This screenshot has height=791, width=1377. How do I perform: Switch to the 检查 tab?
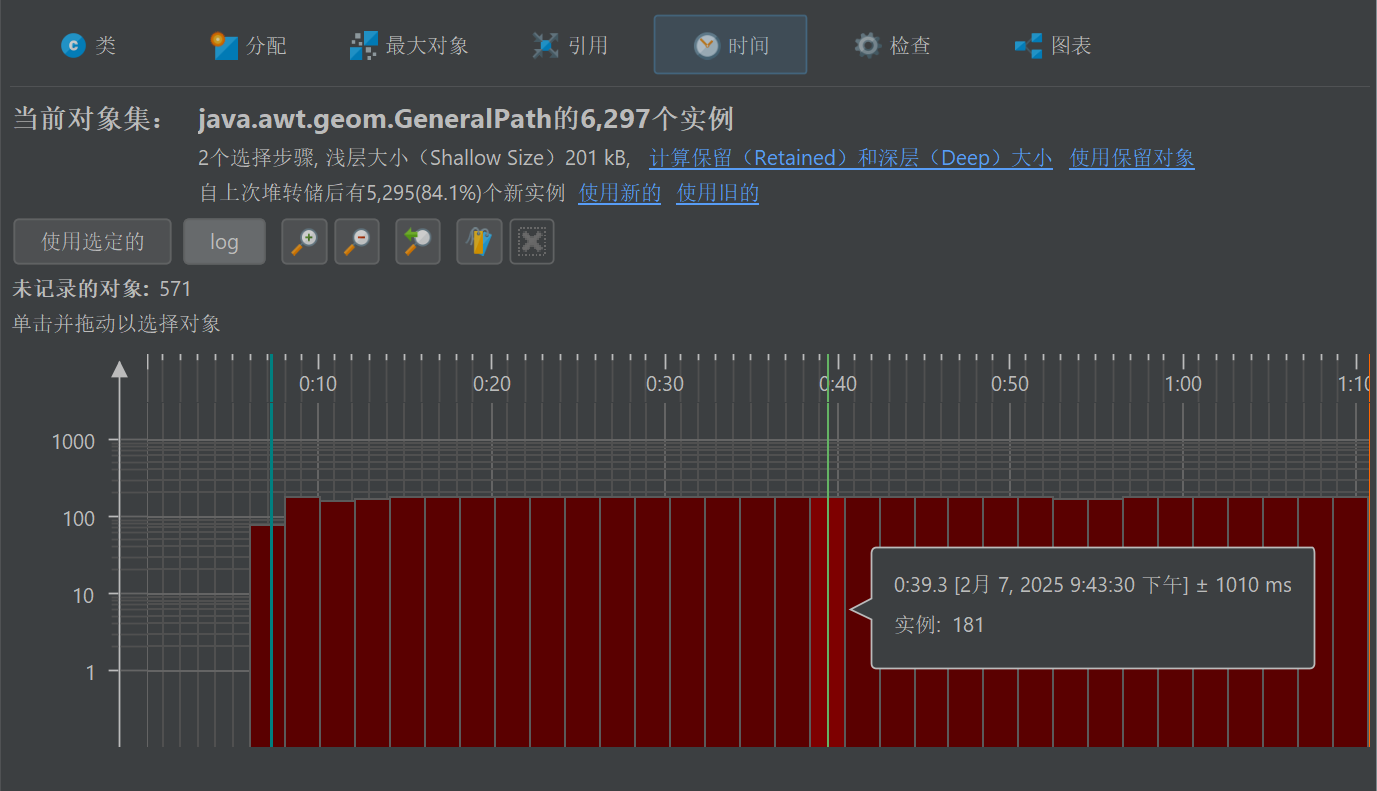click(892, 45)
